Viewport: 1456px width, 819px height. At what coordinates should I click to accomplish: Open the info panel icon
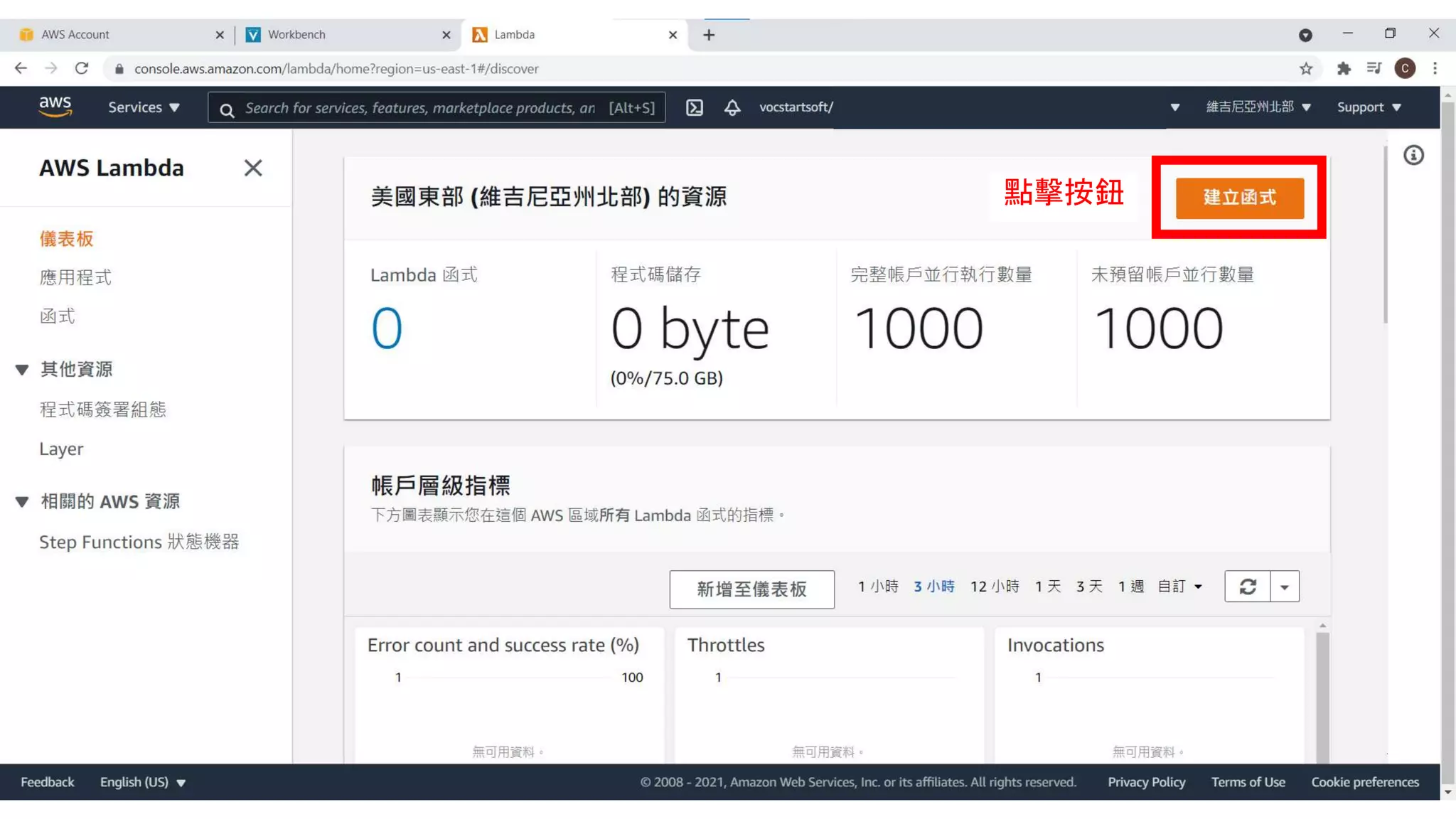(1413, 155)
